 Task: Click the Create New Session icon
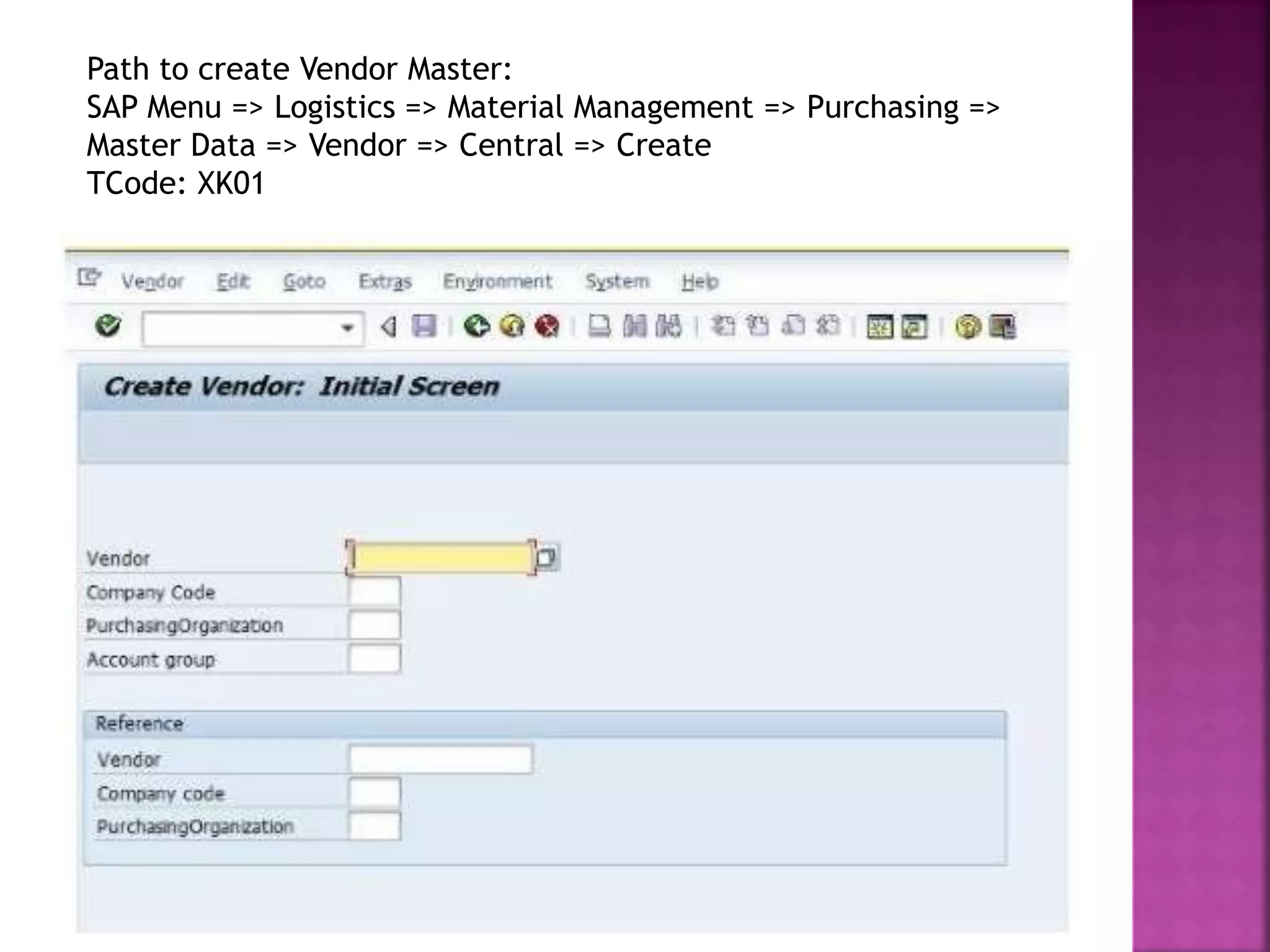879,326
